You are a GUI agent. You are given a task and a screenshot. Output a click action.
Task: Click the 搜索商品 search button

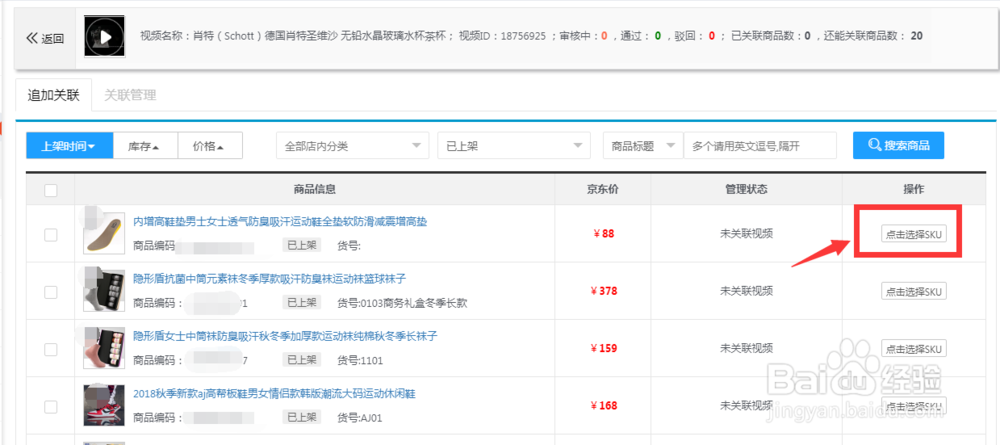click(x=899, y=145)
